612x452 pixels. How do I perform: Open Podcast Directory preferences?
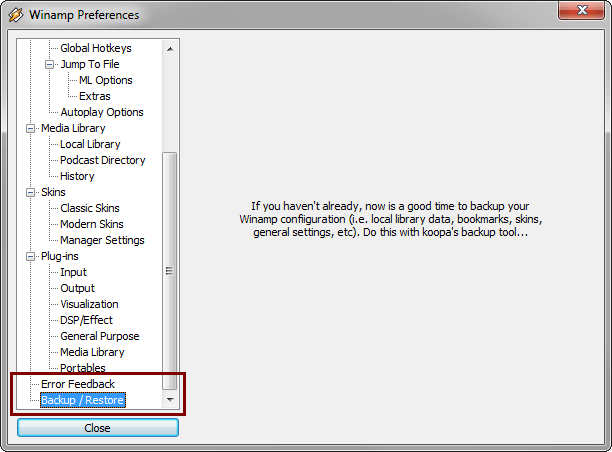(102, 160)
